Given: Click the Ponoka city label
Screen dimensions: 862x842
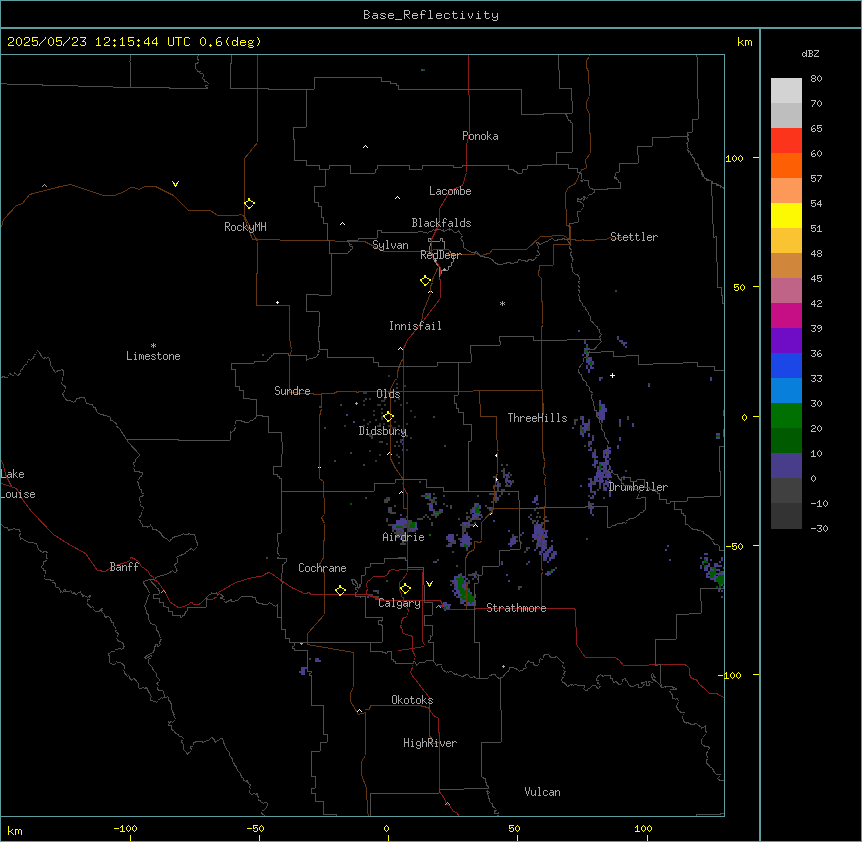Looking at the screenshot, I should 480,136.
